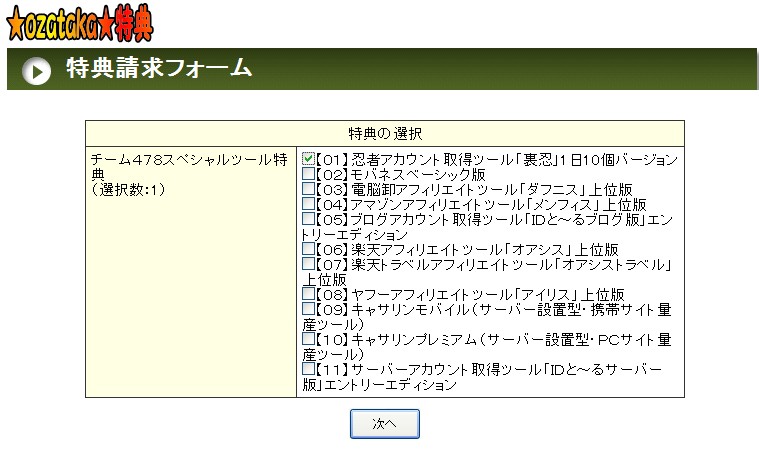Select option 05 ブログアカウント取得ツール checkbox
759x453 pixels.
pyautogui.click(x=309, y=219)
